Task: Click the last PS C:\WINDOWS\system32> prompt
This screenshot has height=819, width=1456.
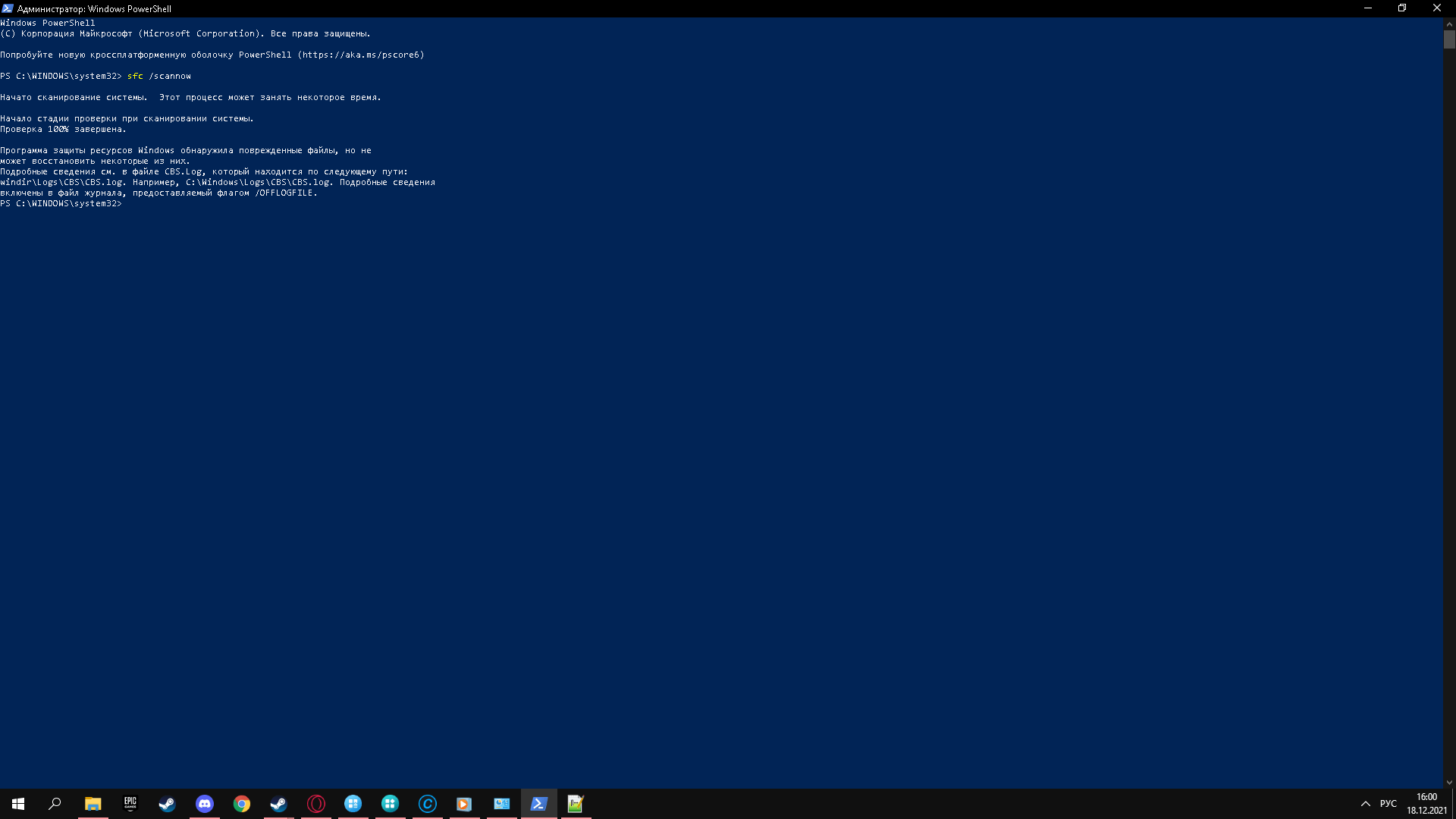Action: 61,203
